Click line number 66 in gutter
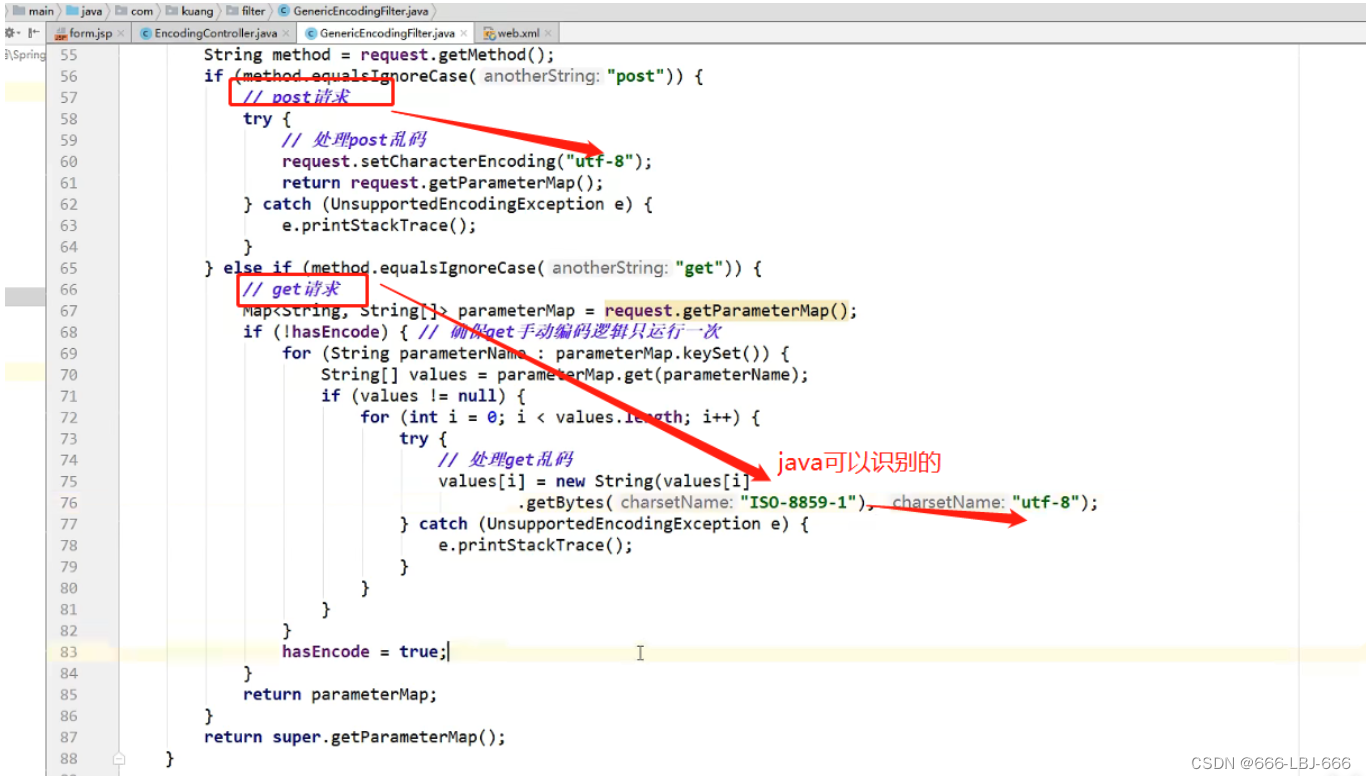 [x=67, y=289]
